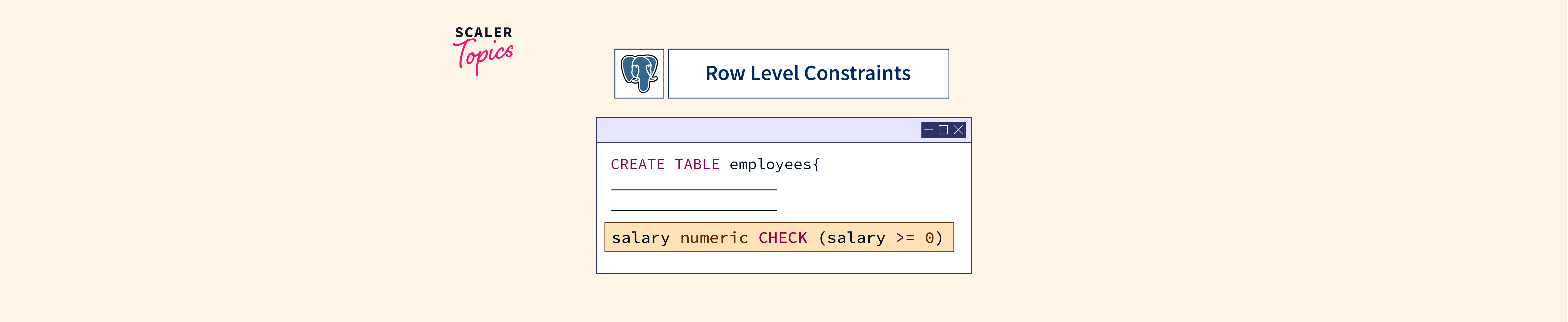Click the TABLE keyword in code
This screenshot has width=1568, height=322.
click(x=697, y=165)
